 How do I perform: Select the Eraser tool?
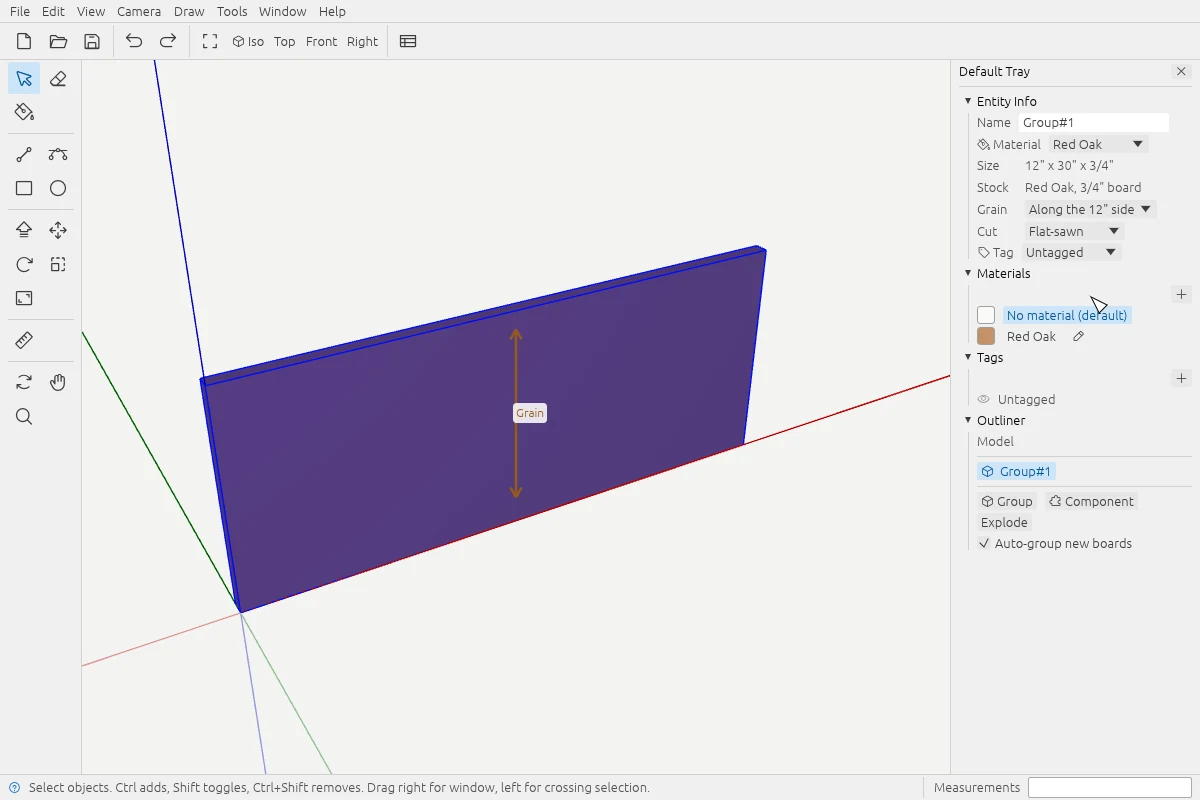(x=58, y=79)
